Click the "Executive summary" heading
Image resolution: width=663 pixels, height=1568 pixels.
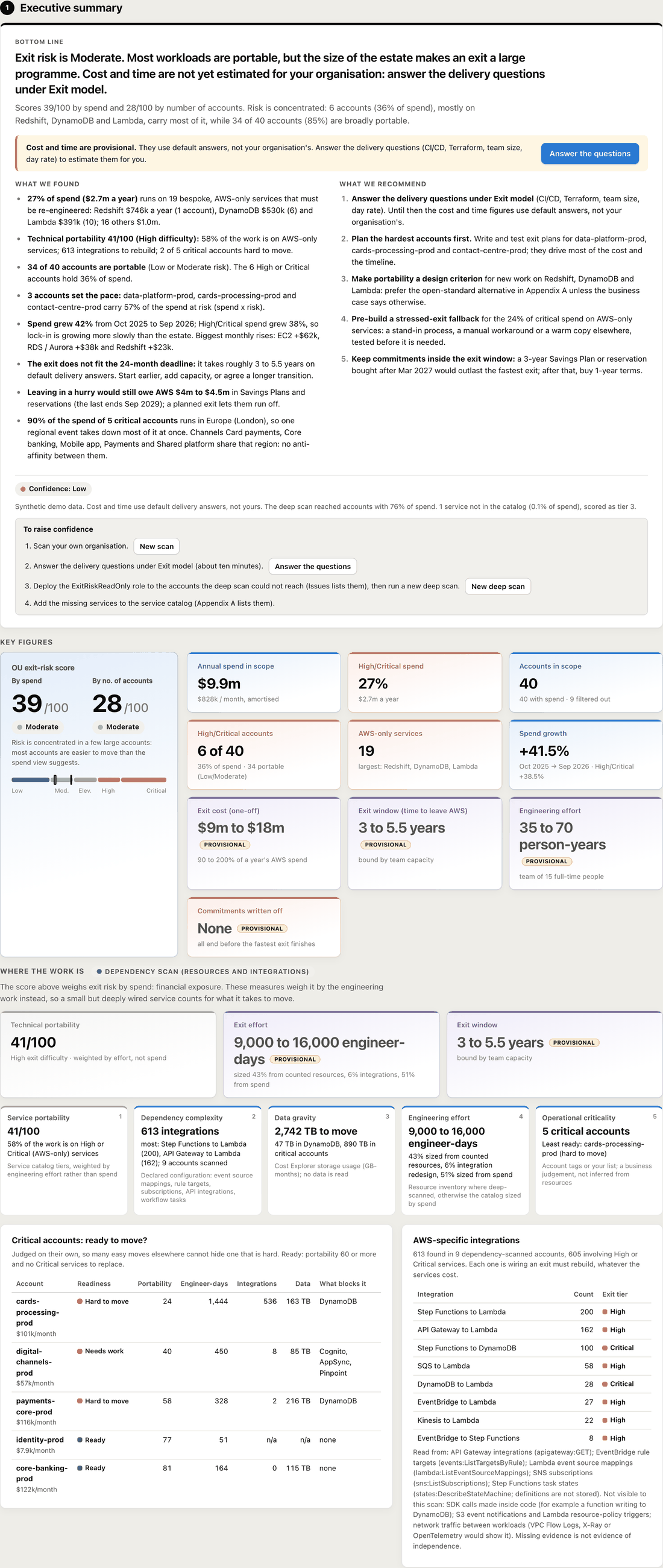(x=71, y=8)
